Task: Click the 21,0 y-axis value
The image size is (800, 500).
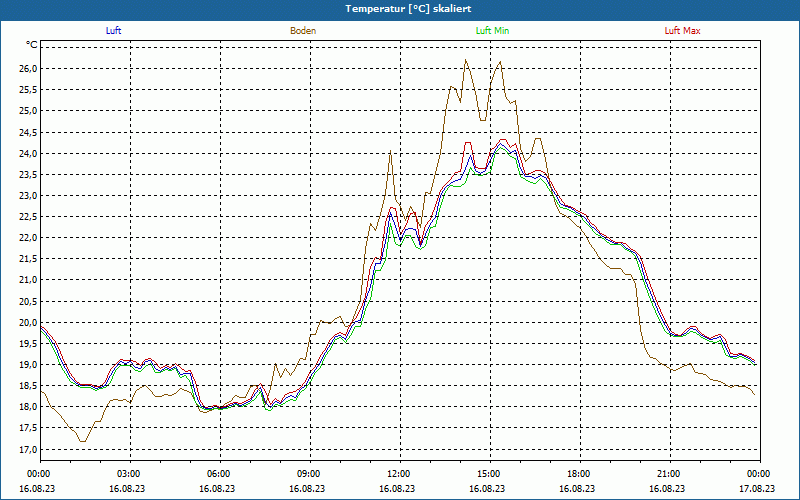Action: point(28,280)
